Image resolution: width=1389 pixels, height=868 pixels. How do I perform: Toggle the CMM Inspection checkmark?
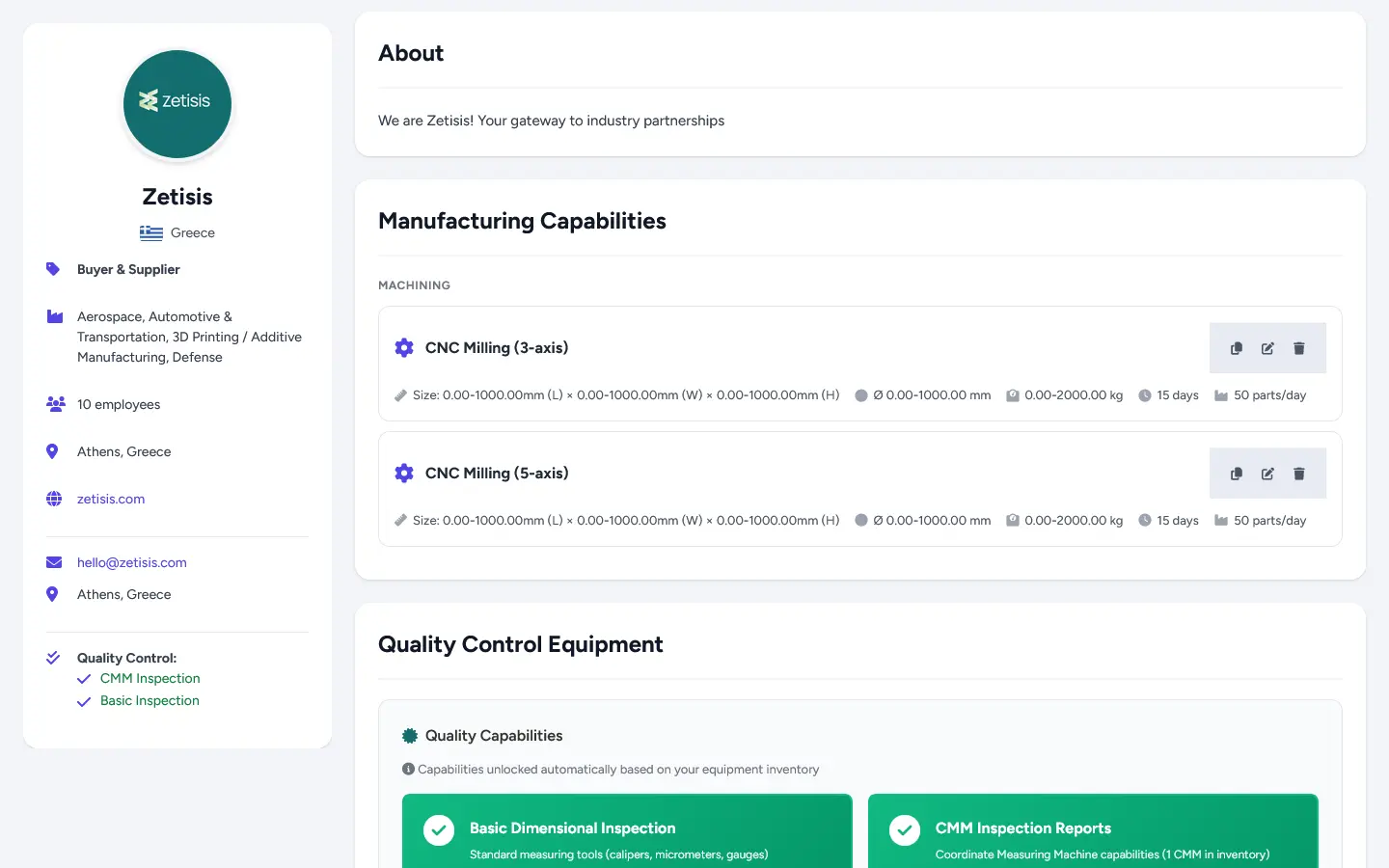84,678
